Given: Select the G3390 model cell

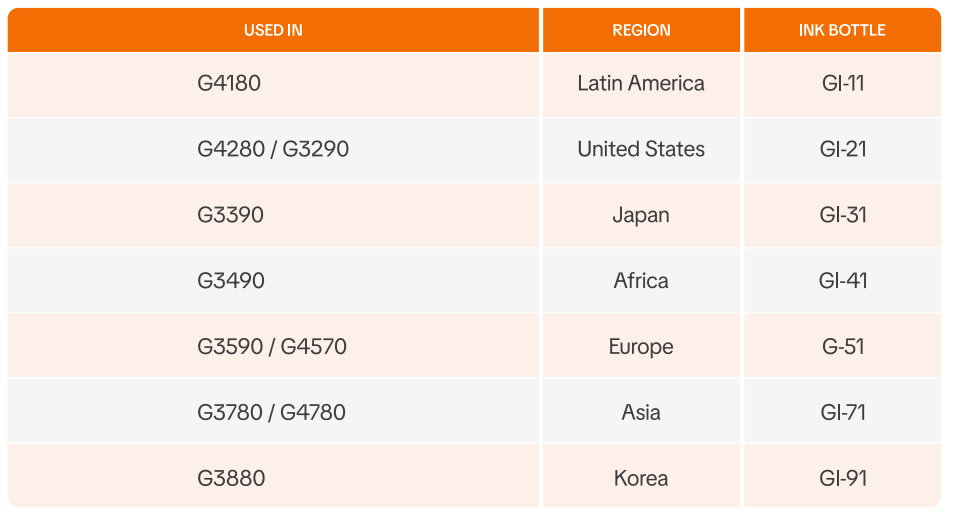Looking at the screenshot, I should [230, 215].
